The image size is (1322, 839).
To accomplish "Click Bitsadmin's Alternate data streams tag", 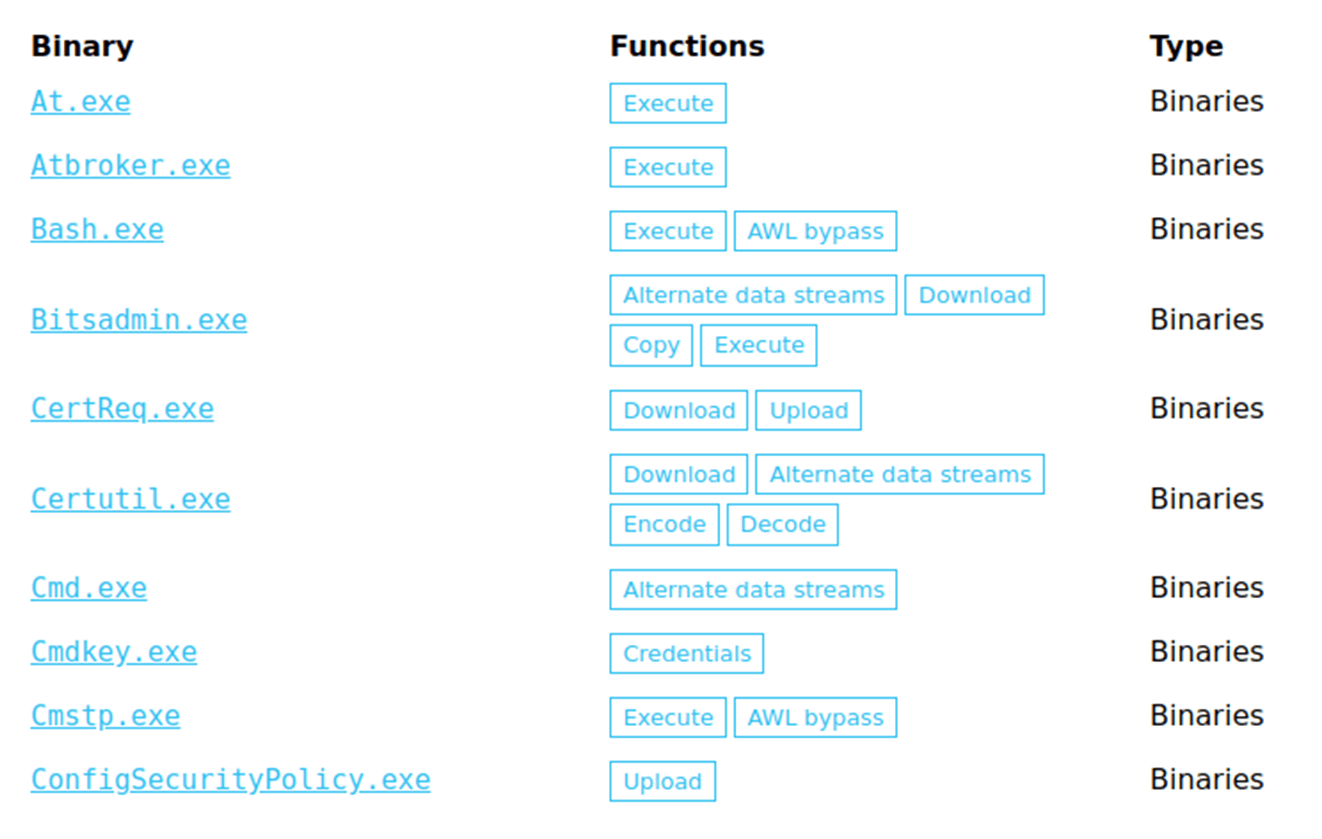I will tap(753, 295).
